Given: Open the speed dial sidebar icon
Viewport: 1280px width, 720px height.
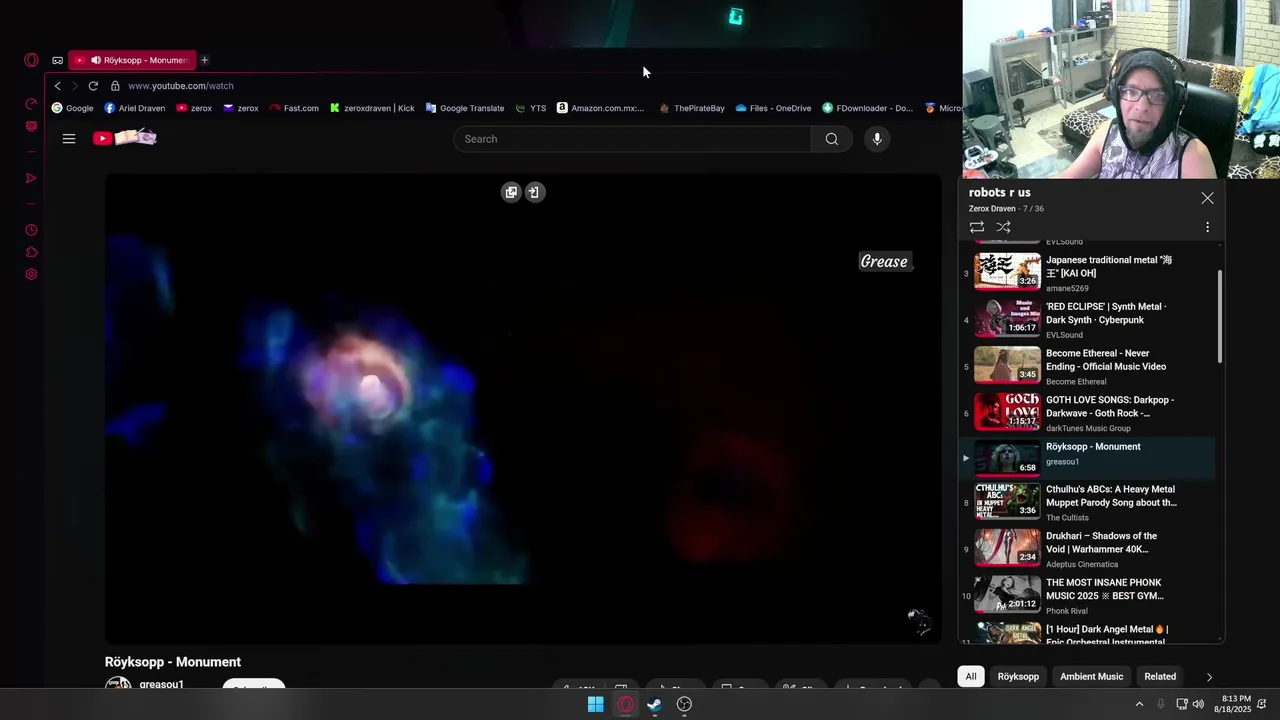Looking at the screenshot, I should (x=31, y=104).
